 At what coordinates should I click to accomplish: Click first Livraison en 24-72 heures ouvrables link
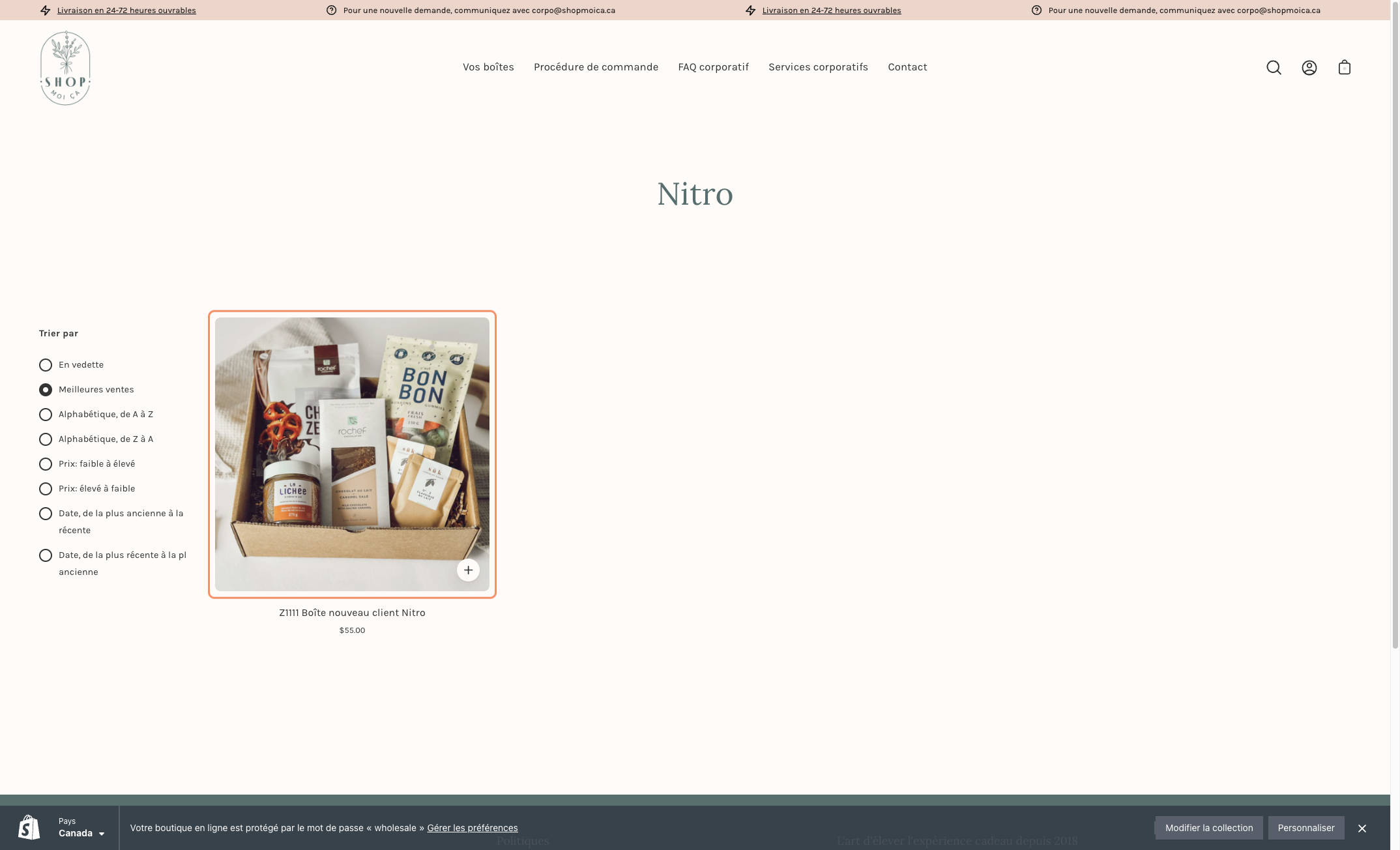tap(126, 10)
